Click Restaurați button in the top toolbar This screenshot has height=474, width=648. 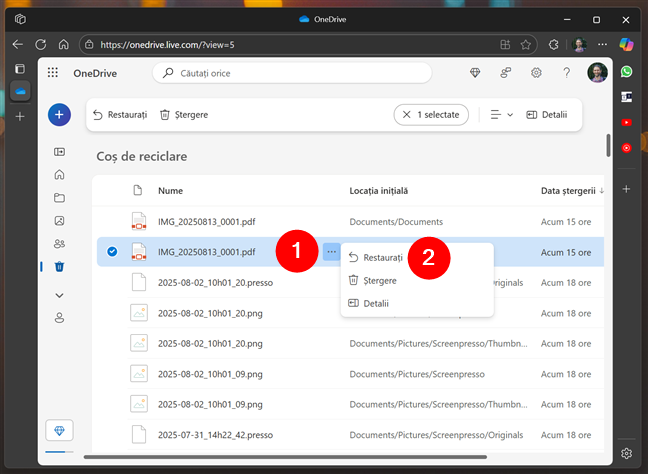click(x=119, y=115)
